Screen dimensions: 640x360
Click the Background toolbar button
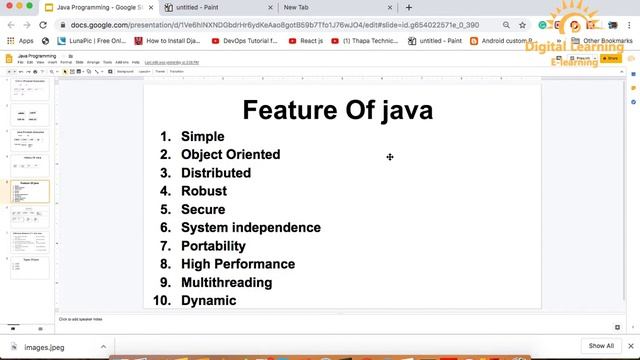(125, 72)
